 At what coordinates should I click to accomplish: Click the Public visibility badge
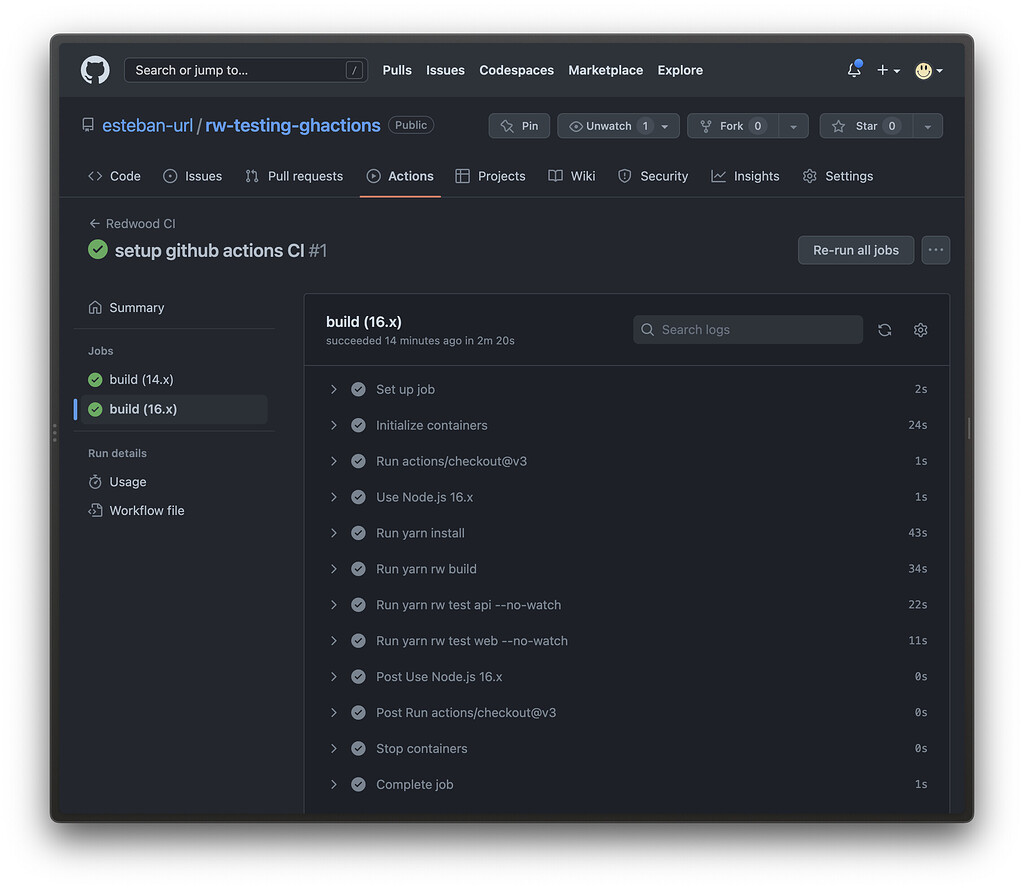(411, 125)
